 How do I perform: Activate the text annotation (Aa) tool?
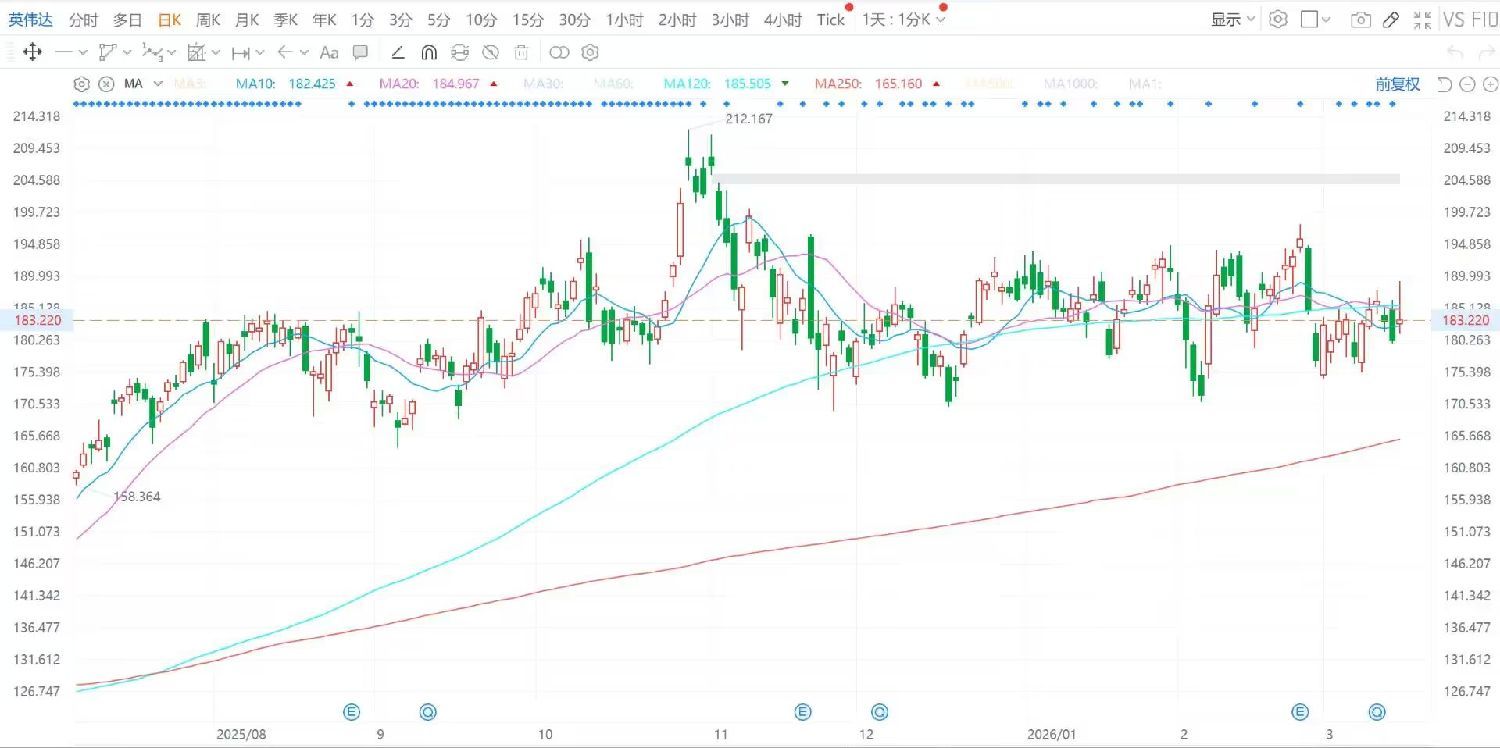(x=329, y=52)
